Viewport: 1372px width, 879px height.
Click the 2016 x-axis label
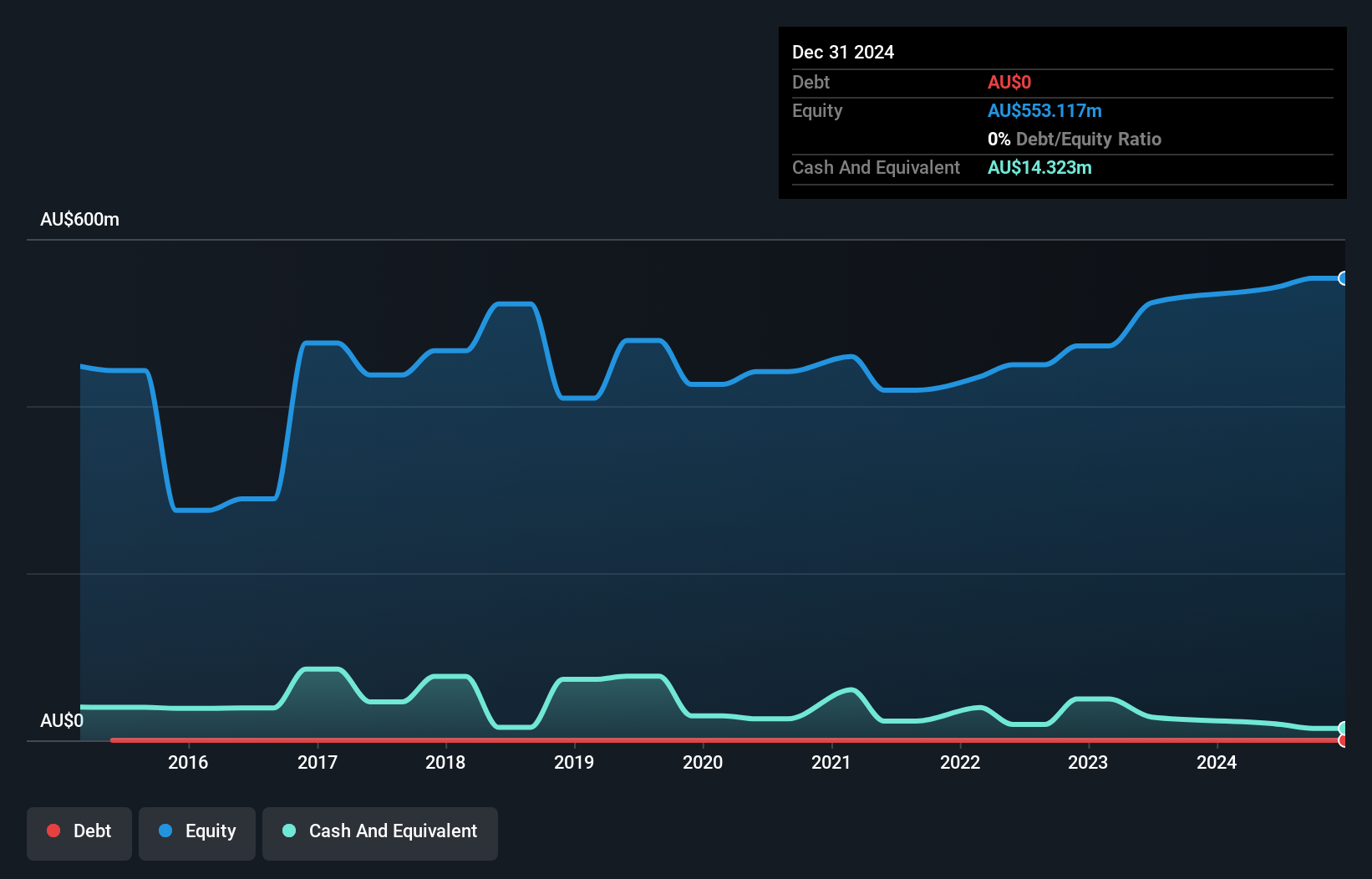[188, 762]
